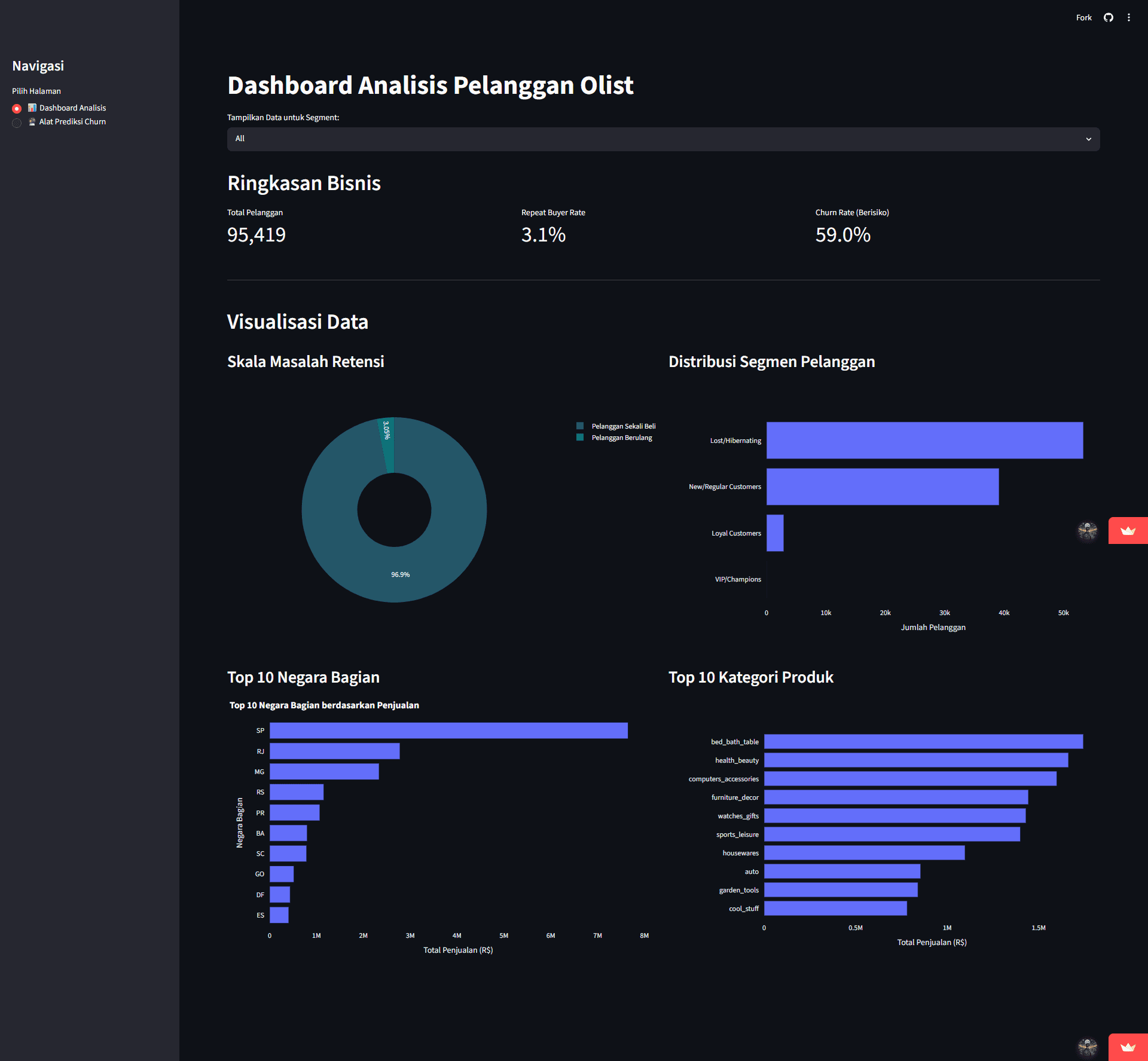Image resolution: width=1148 pixels, height=1061 pixels.
Task: Click the New/Regular Customers bar
Action: click(883, 487)
